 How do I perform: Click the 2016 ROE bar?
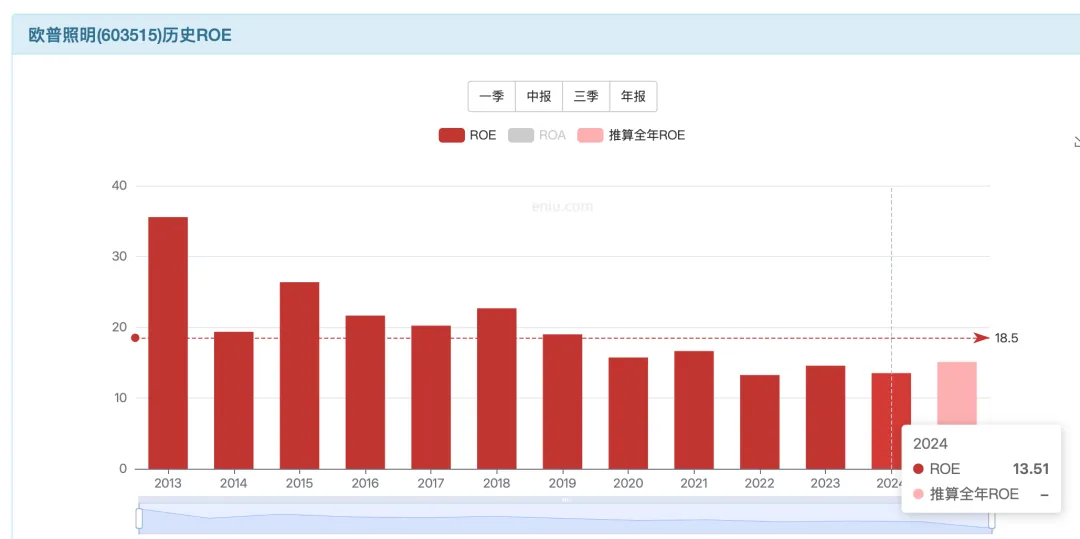pos(365,392)
